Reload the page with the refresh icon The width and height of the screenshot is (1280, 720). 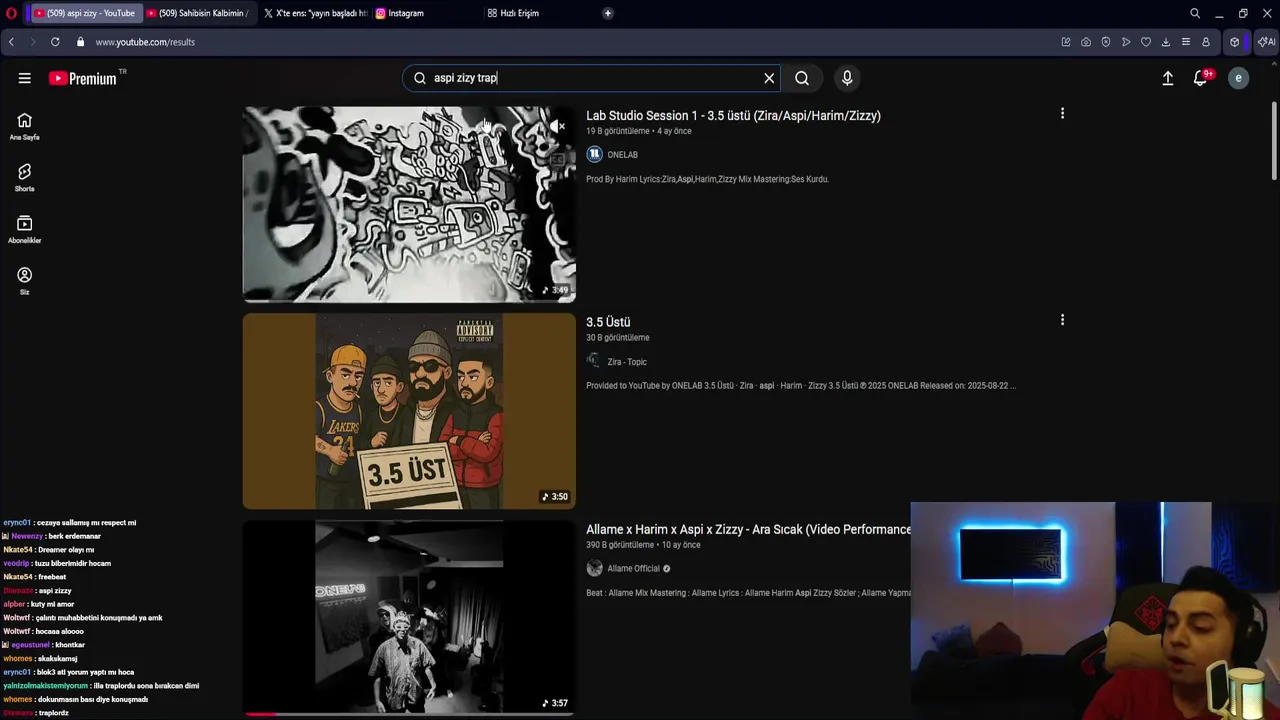pos(55,42)
